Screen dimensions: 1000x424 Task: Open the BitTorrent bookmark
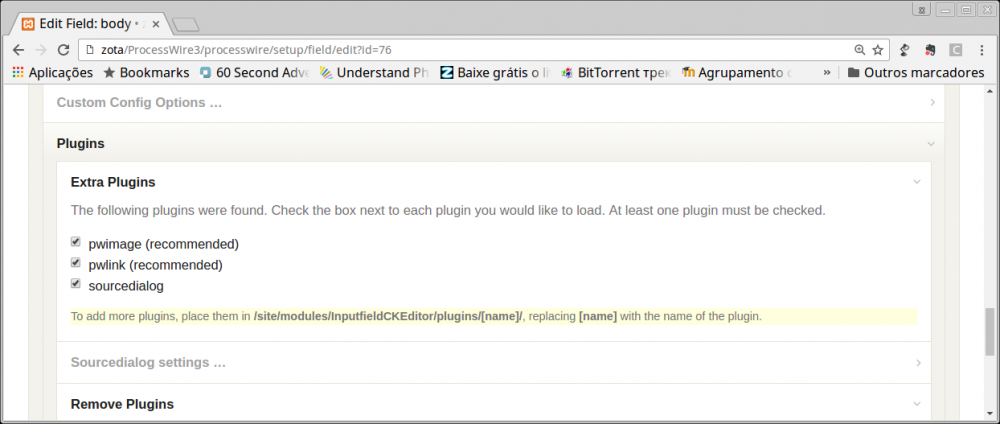pos(616,73)
